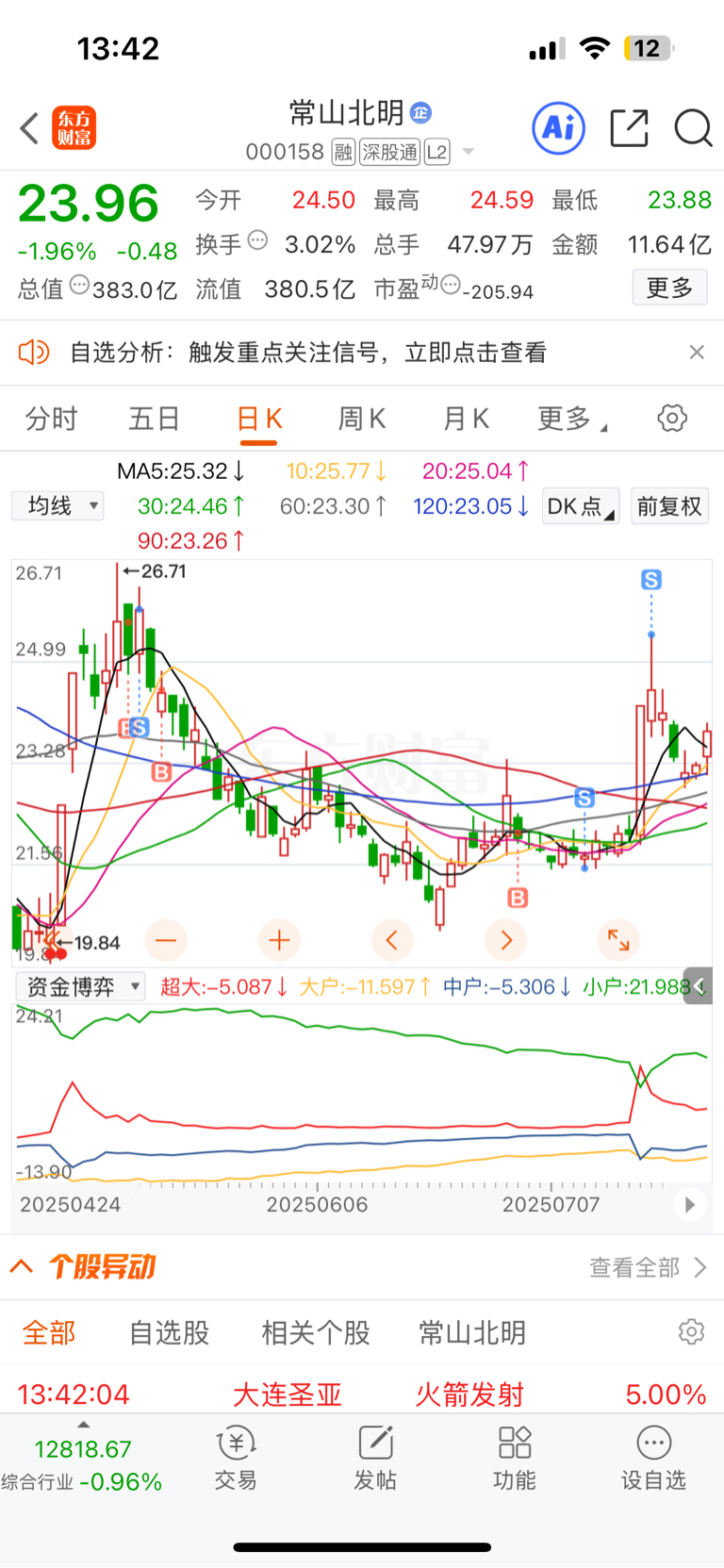Screen dimensions: 724x1568
Task: Tap the MA5:25.32 value
Action: point(182,470)
